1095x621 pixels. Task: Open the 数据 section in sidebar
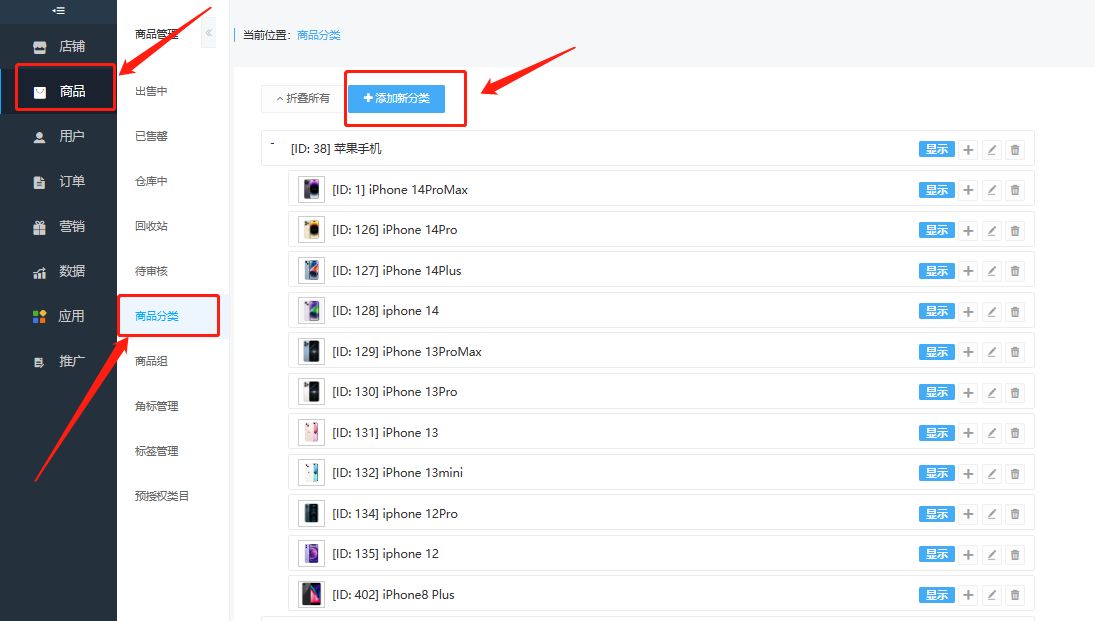point(59,271)
